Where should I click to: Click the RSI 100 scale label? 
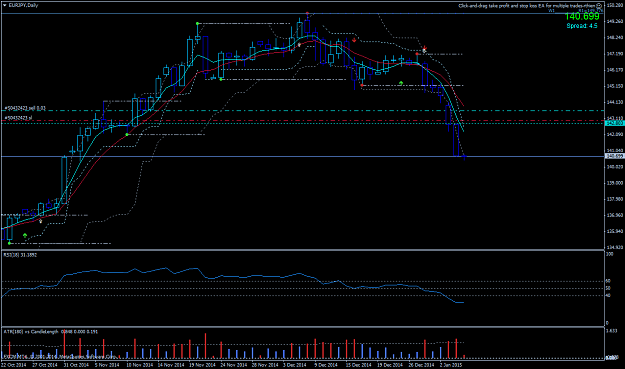tap(609, 254)
